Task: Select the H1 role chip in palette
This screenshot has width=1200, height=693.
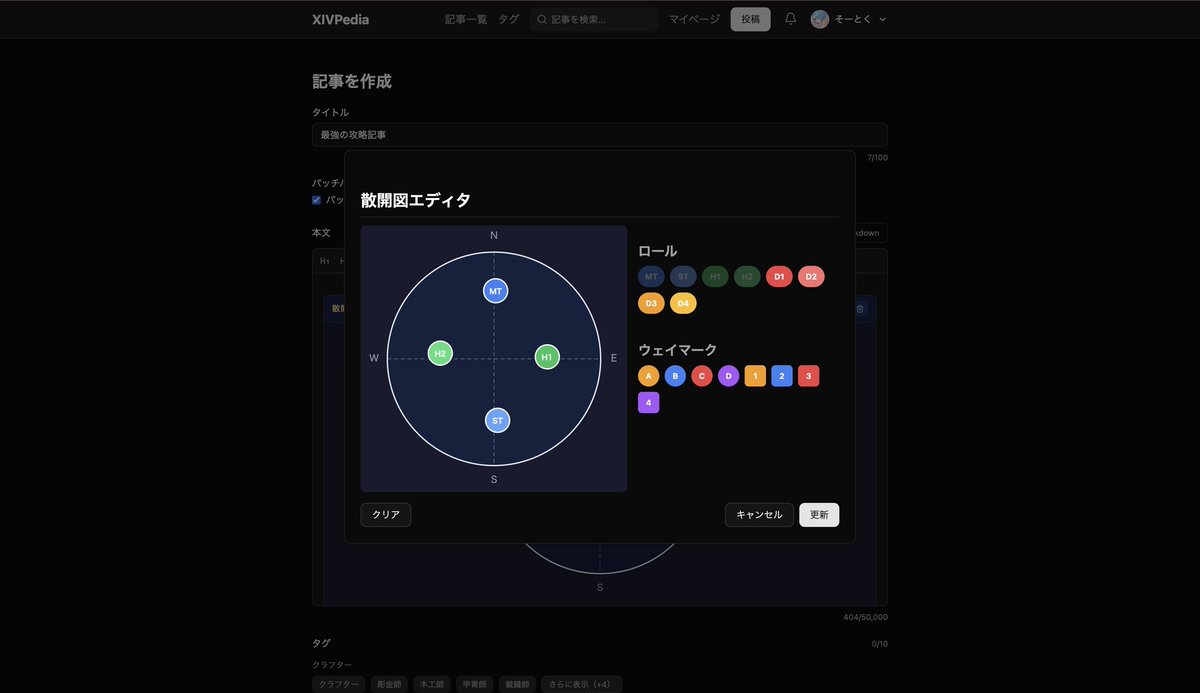Action: (715, 276)
